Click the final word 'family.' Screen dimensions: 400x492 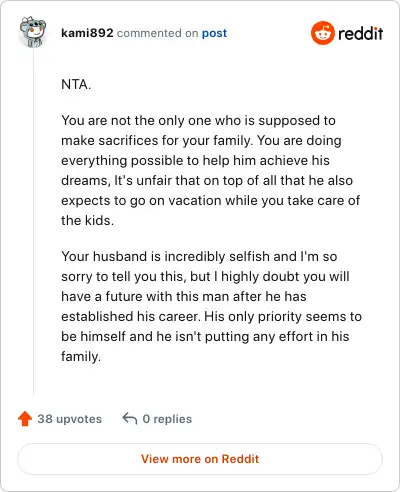(81, 357)
